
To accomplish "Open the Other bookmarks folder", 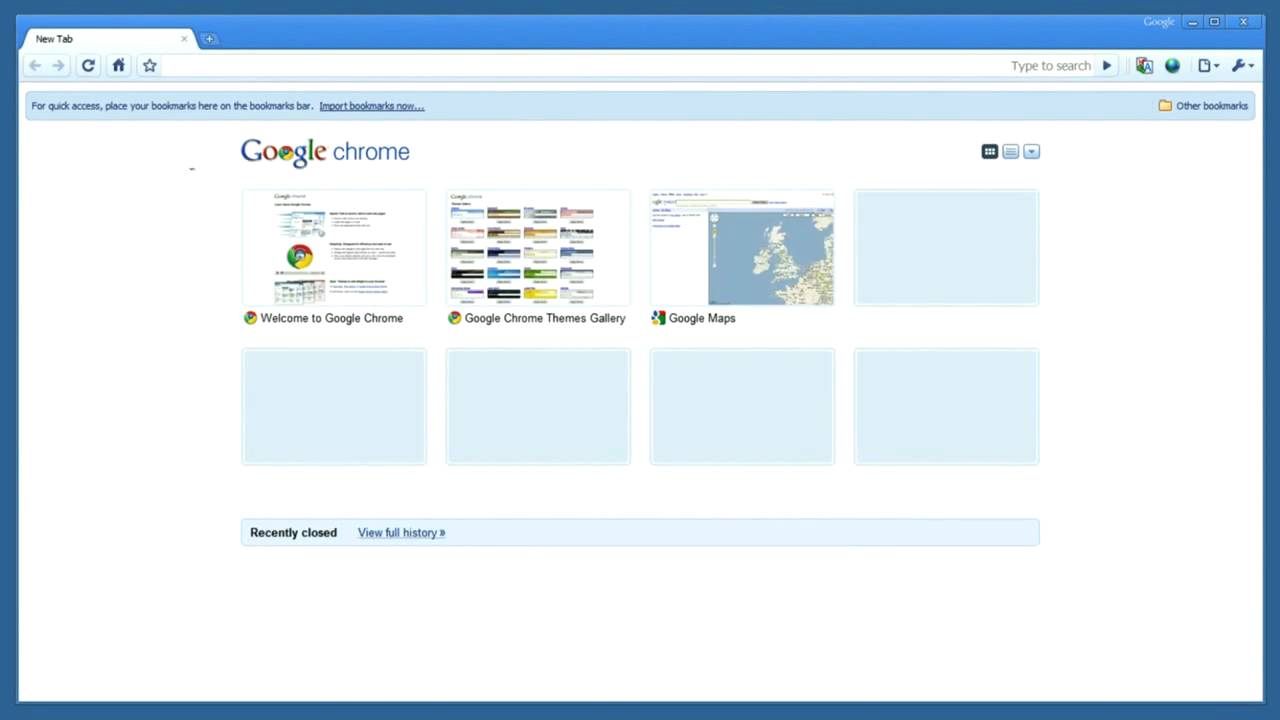I will [x=1203, y=106].
